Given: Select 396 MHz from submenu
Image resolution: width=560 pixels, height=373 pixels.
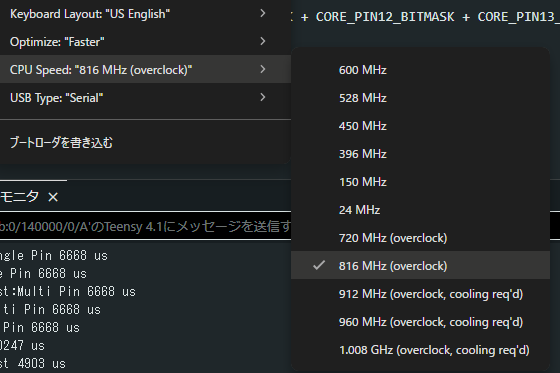Looking at the screenshot, I should [420, 154].
